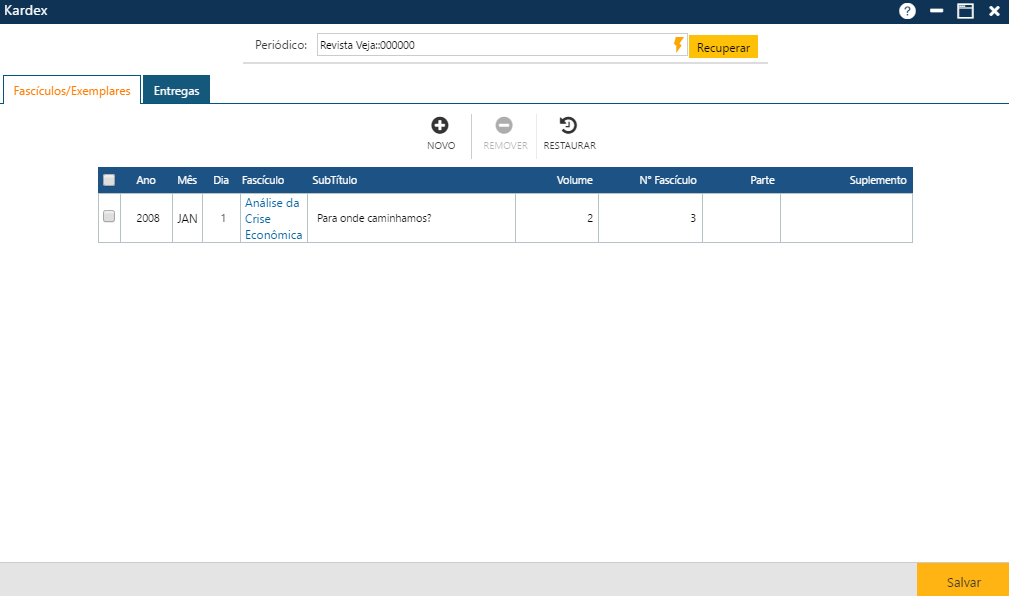Image resolution: width=1009 pixels, height=596 pixels.
Task: Click the Ano column header
Action: click(146, 180)
